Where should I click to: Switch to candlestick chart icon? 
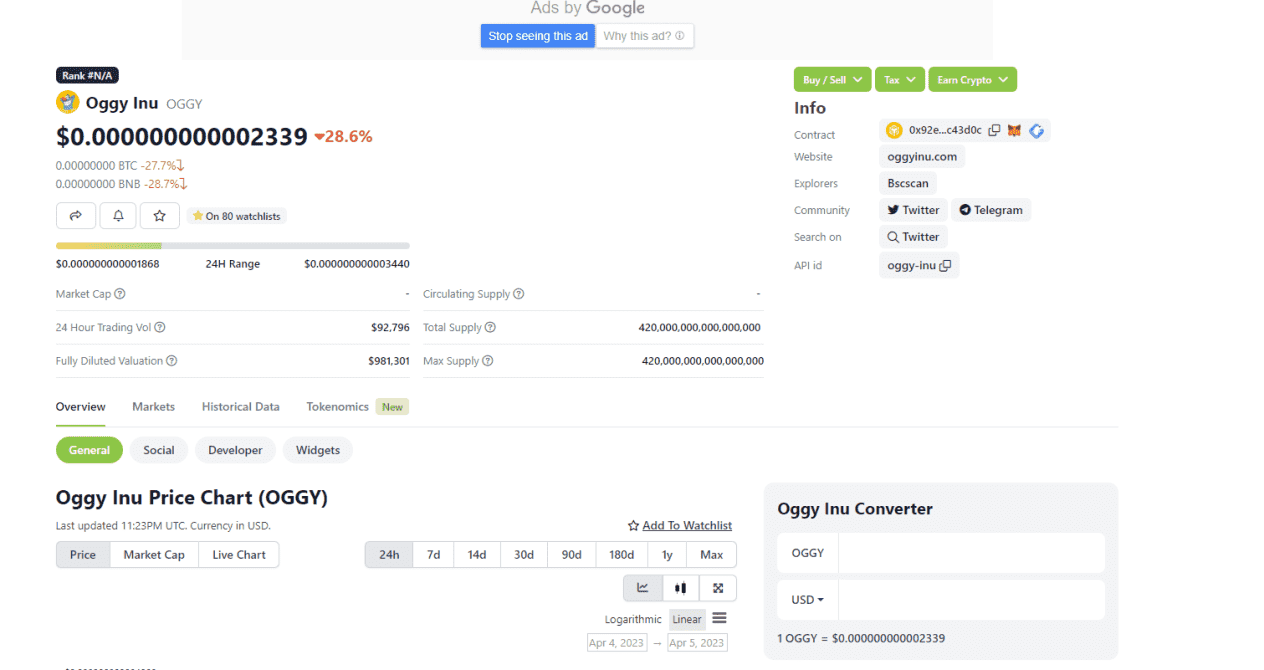[680, 588]
